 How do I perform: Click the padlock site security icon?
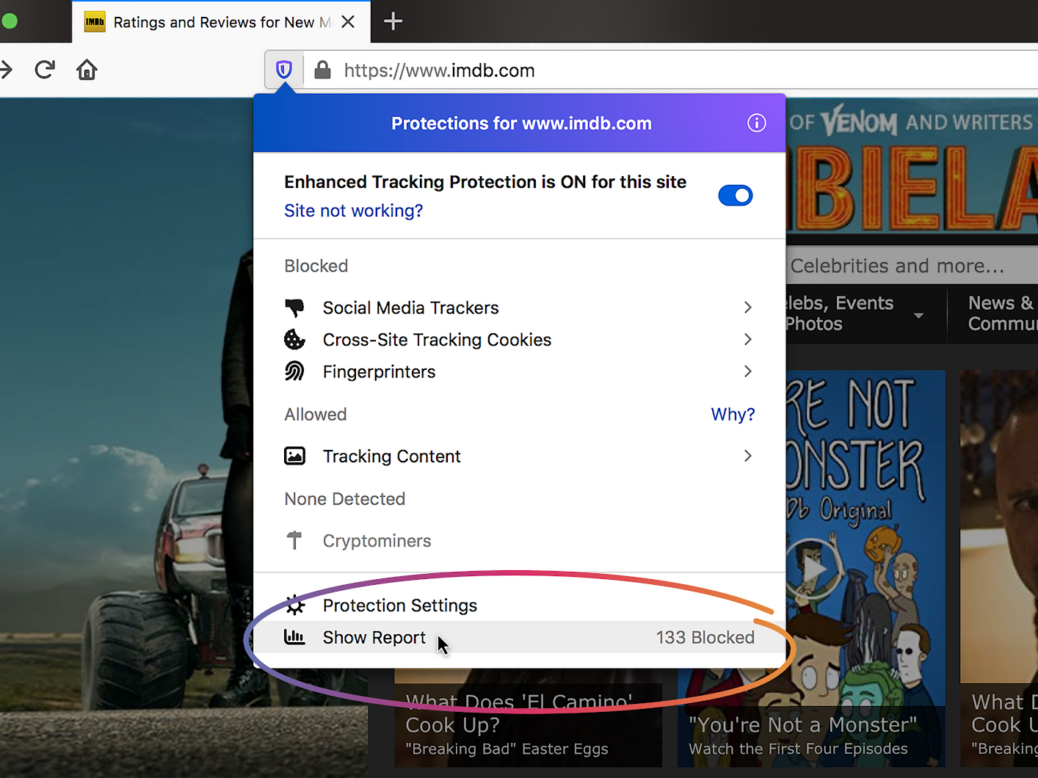[322, 70]
